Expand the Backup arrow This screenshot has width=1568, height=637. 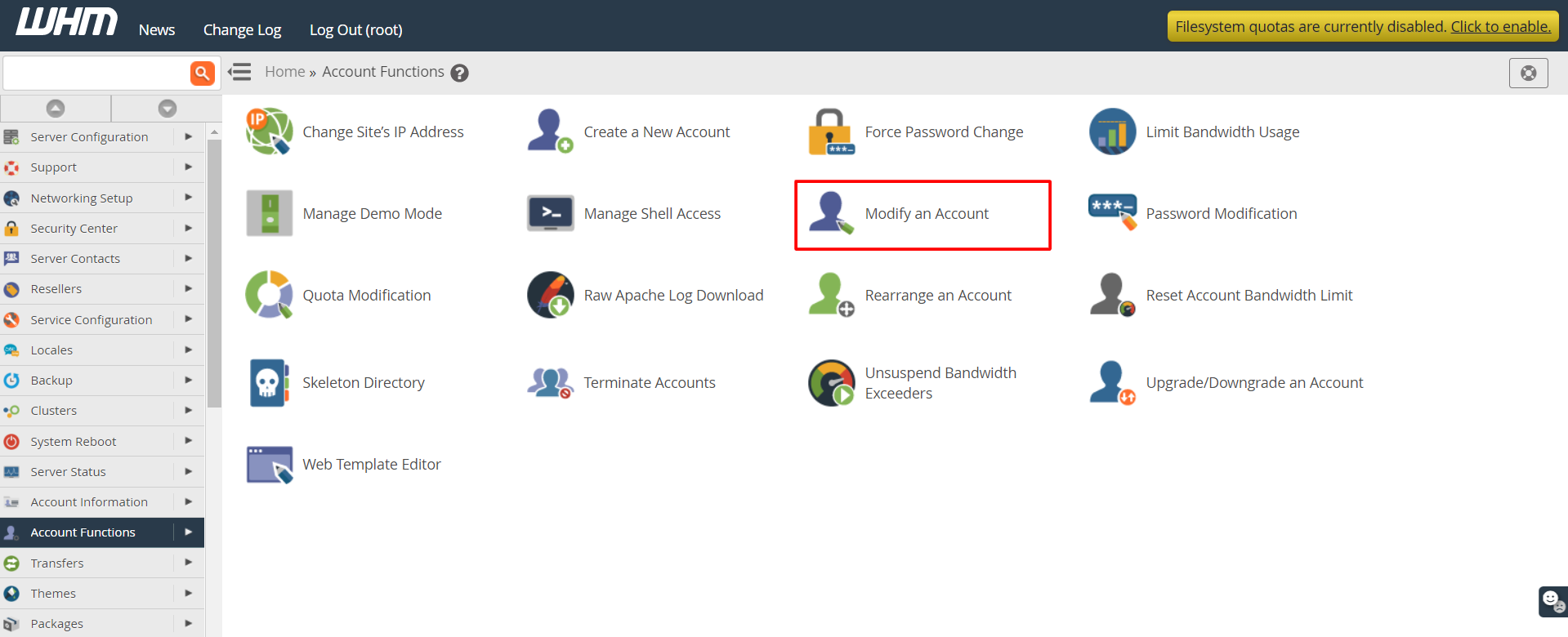[189, 380]
